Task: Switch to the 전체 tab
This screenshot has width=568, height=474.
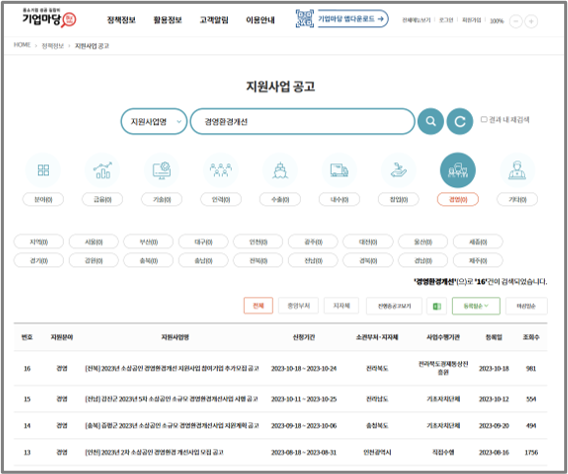Action: (x=258, y=306)
